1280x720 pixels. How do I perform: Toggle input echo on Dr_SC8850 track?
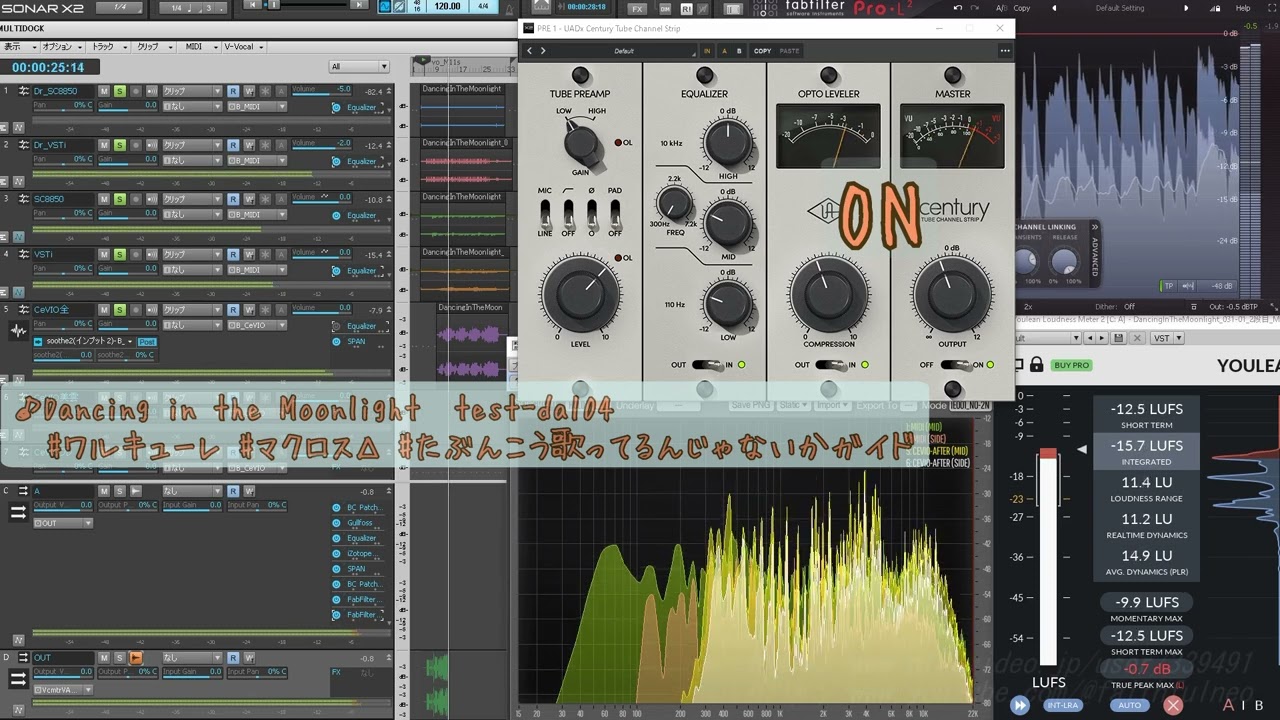tap(151, 90)
